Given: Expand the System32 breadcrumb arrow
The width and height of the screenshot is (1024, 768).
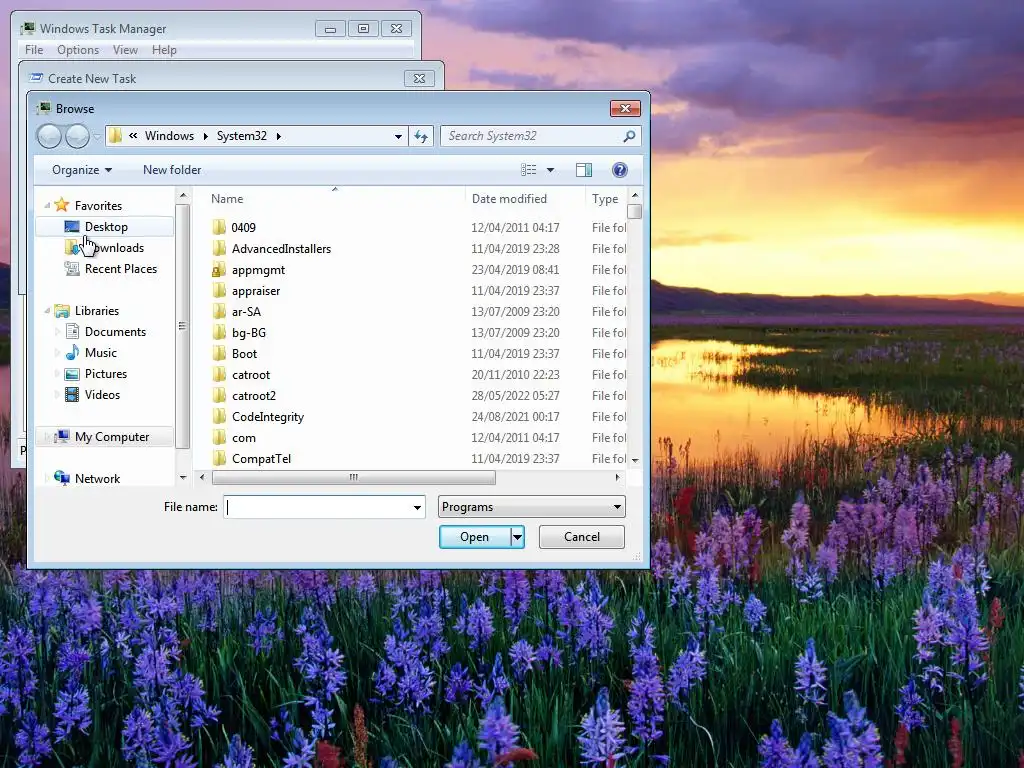Looking at the screenshot, I should point(279,136).
